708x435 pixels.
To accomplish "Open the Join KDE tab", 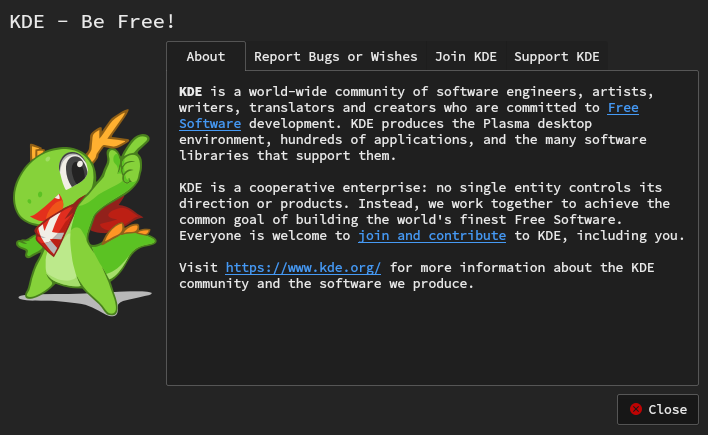I will (466, 56).
